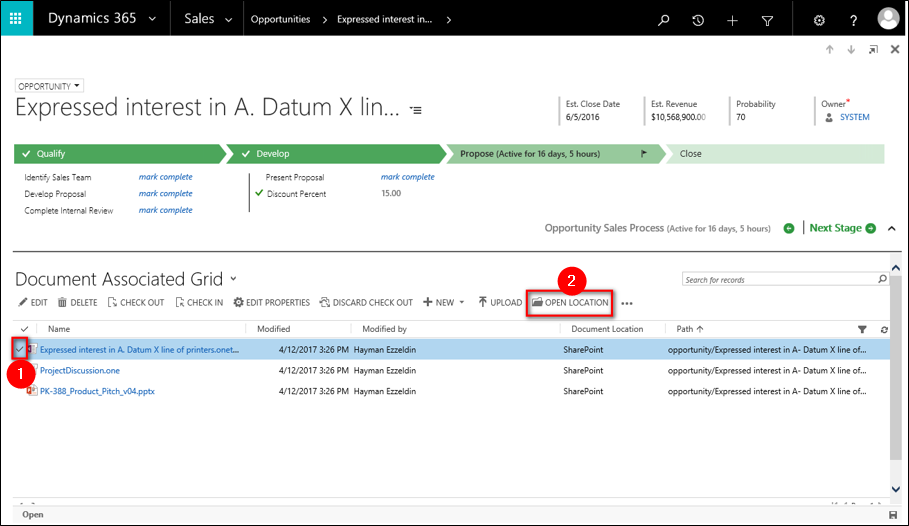Click the plus quick create icon

732,20
